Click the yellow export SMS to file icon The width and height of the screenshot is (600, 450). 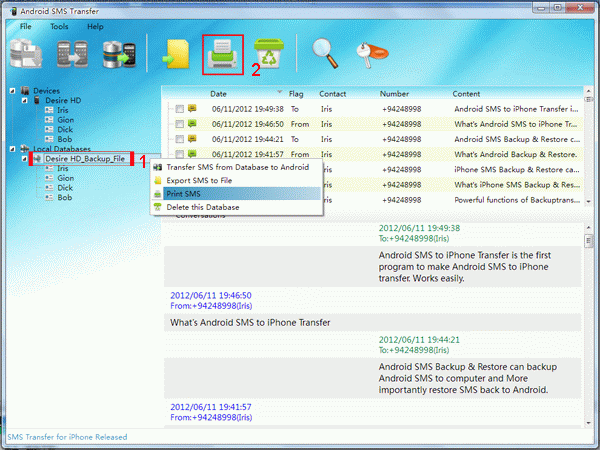click(x=176, y=54)
